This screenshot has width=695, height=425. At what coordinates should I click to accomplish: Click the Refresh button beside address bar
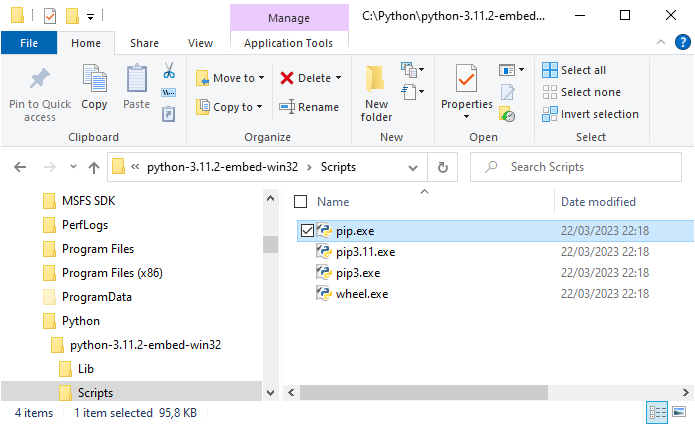[x=443, y=167]
